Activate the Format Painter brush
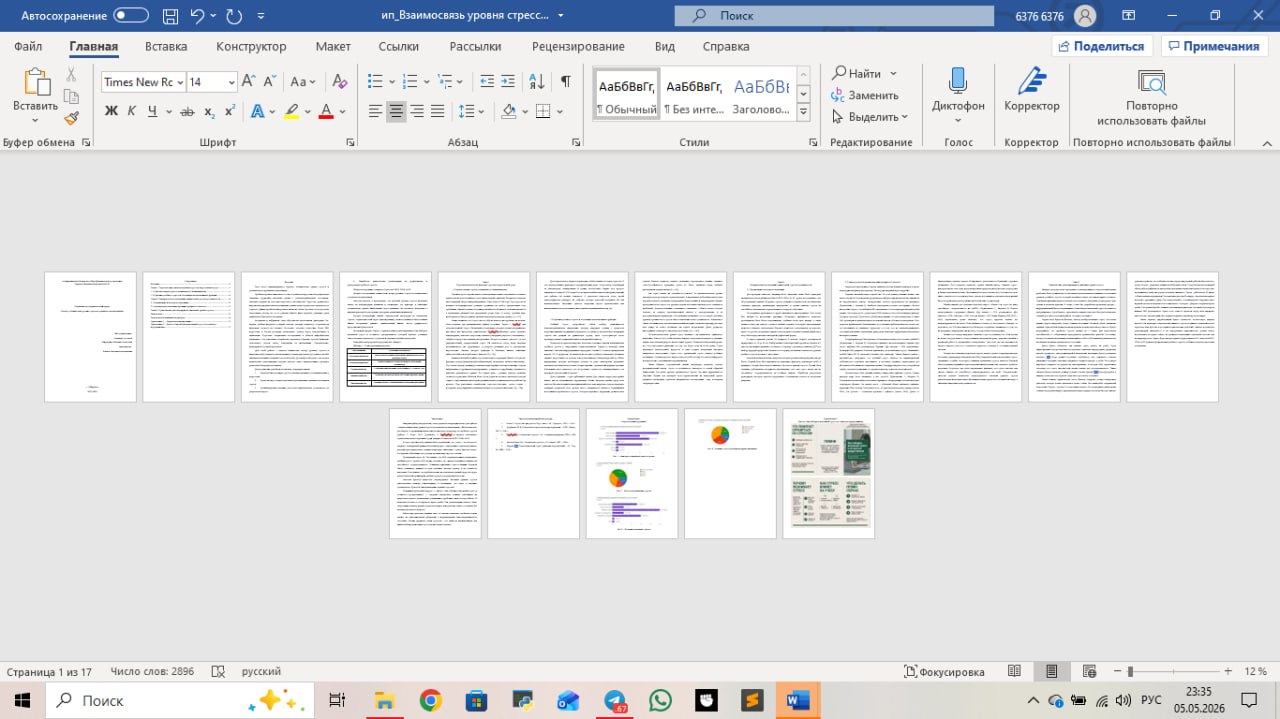Viewport: 1280px width, 719px height. pos(71,118)
